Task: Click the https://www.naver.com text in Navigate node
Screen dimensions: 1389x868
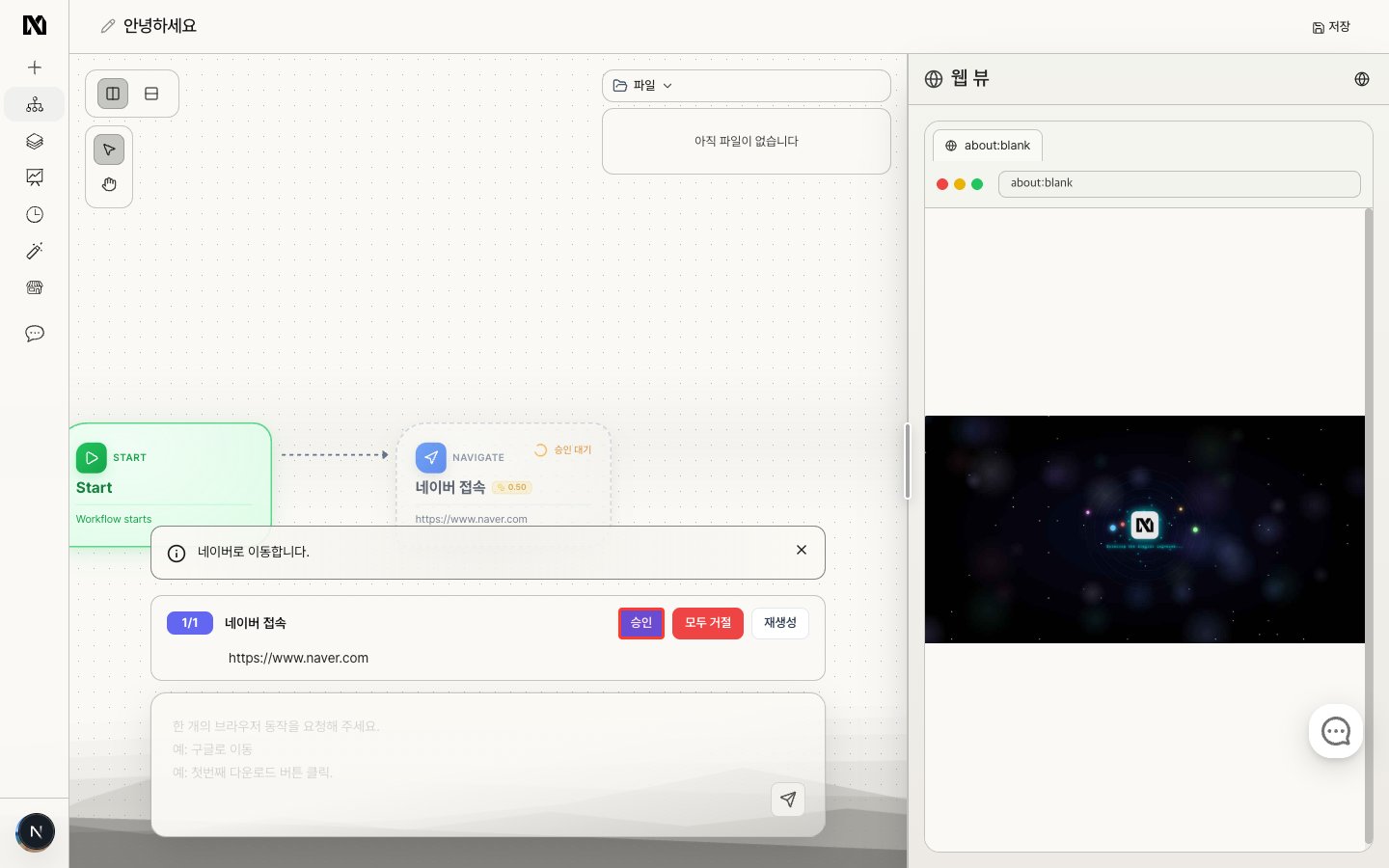Action: coord(471,519)
